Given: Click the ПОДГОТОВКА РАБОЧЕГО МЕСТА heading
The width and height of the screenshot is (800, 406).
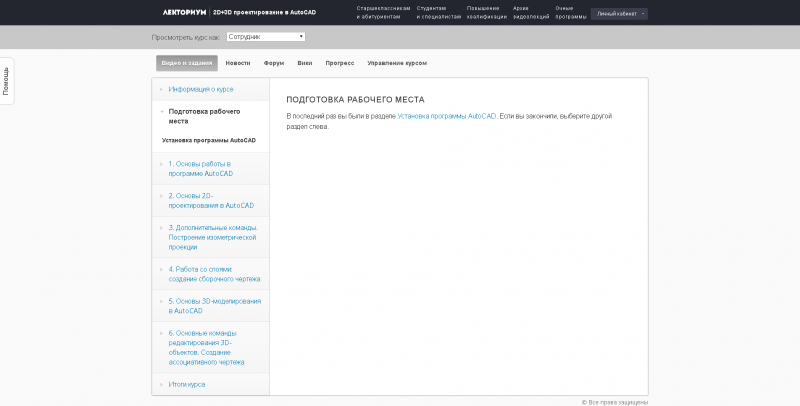Looking at the screenshot, I should [x=355, y=99].
